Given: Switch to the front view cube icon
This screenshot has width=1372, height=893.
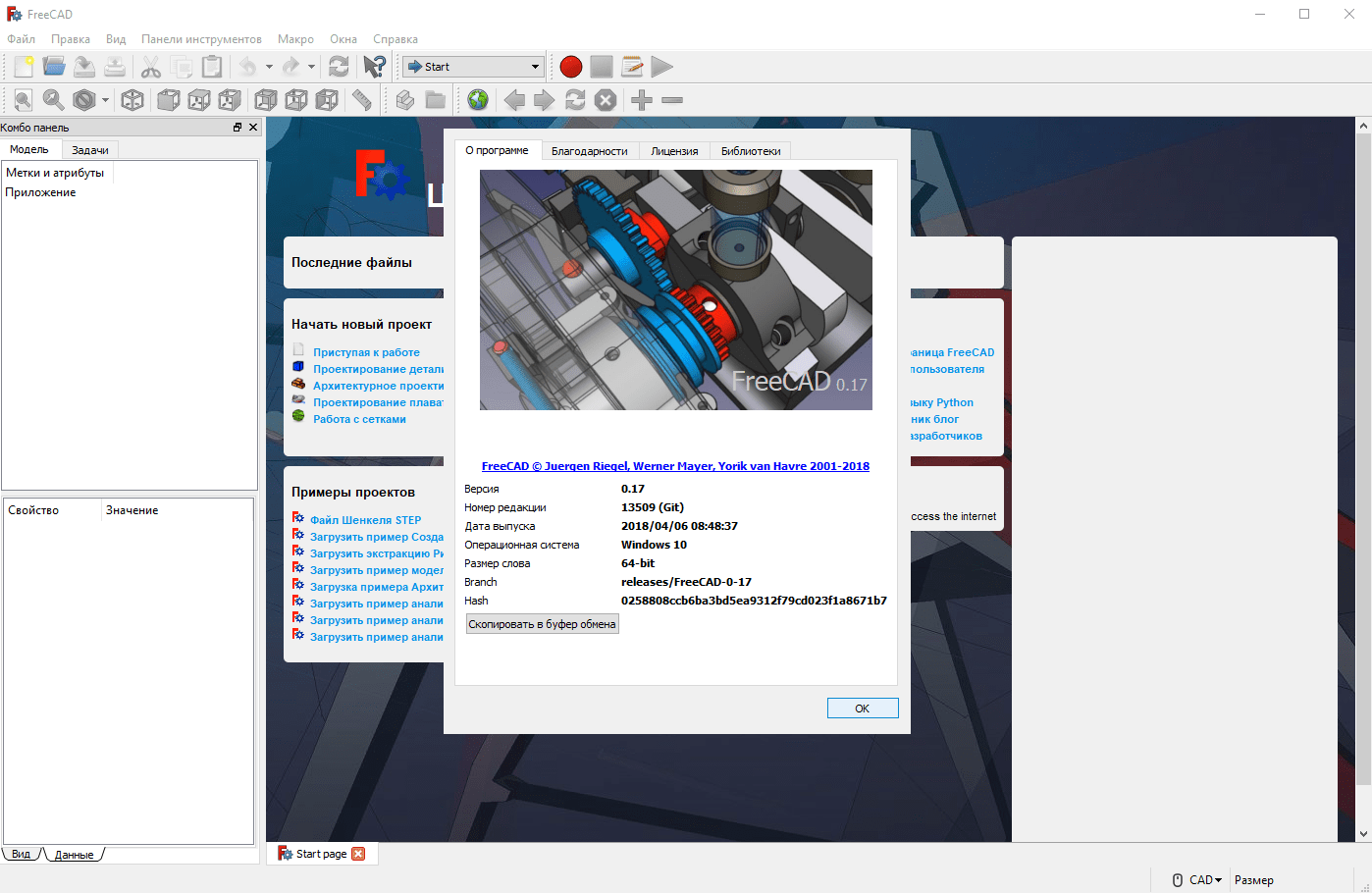Looking at the screenshot, I should pyautogui.click(x=168, y=100).
